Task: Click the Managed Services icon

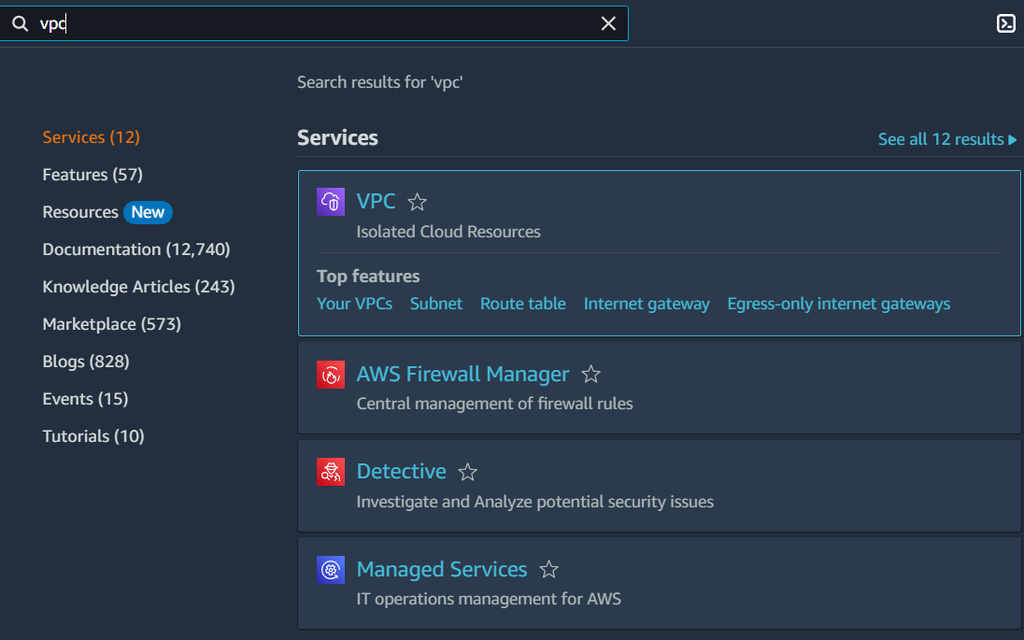Action: 331,570
